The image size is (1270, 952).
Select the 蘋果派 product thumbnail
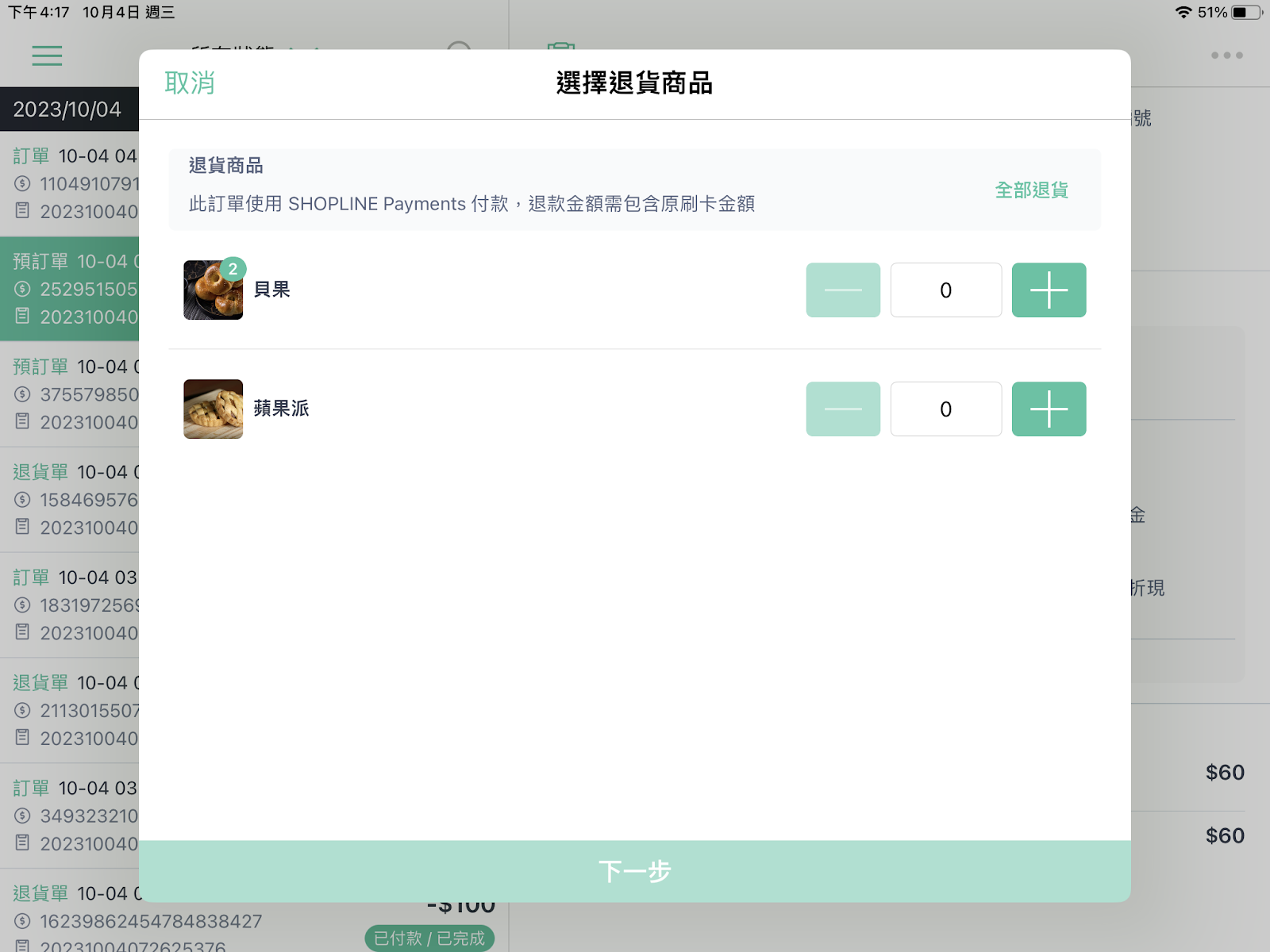(x=213, y=409)
